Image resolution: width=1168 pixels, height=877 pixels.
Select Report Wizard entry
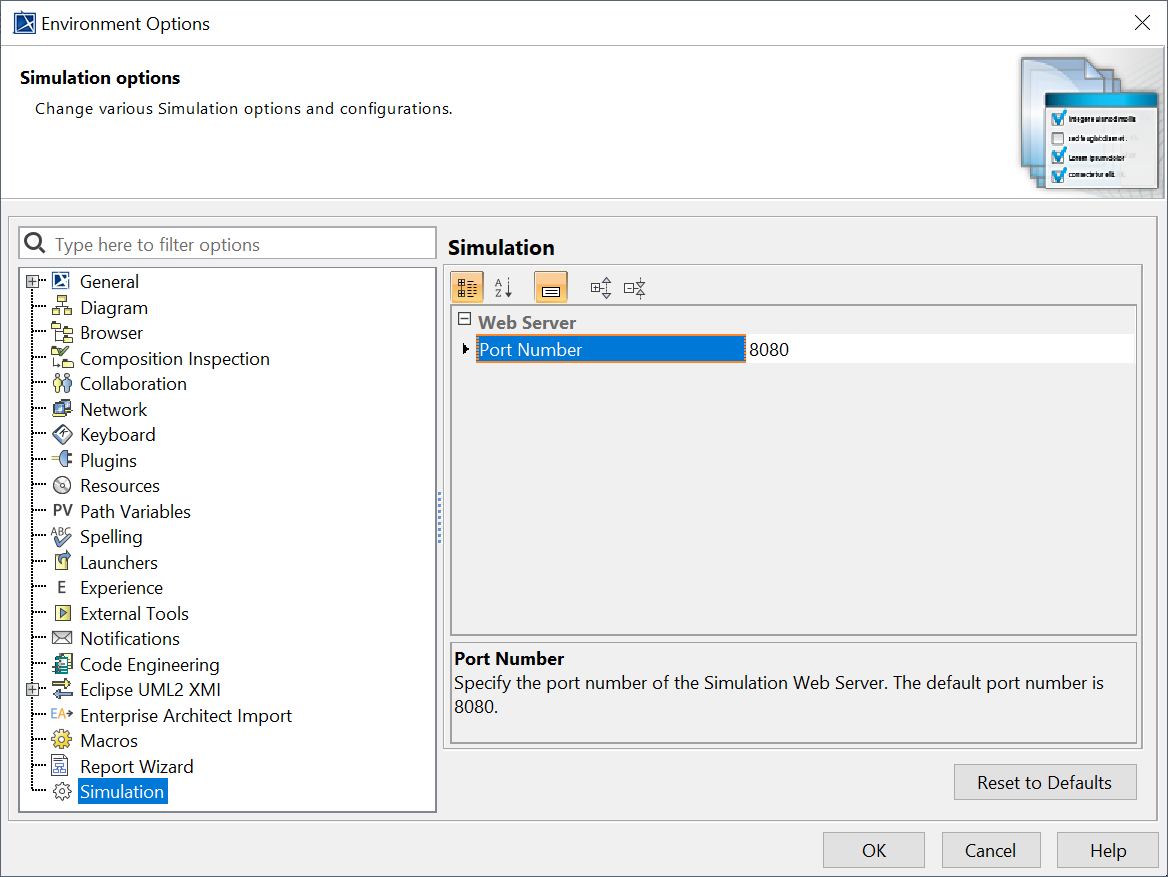click(136, 766)
